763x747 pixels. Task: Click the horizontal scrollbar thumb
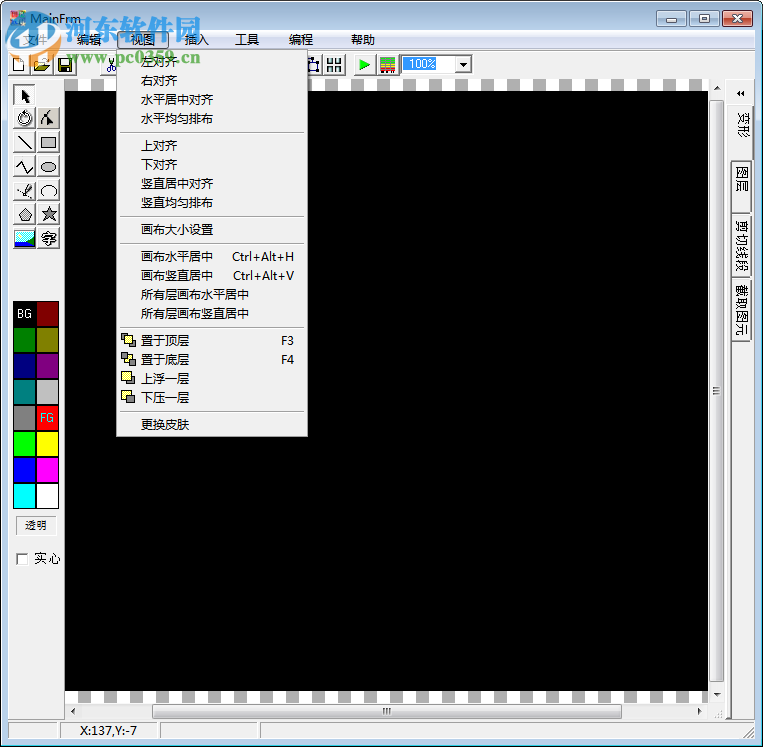[x=387, y=711]
